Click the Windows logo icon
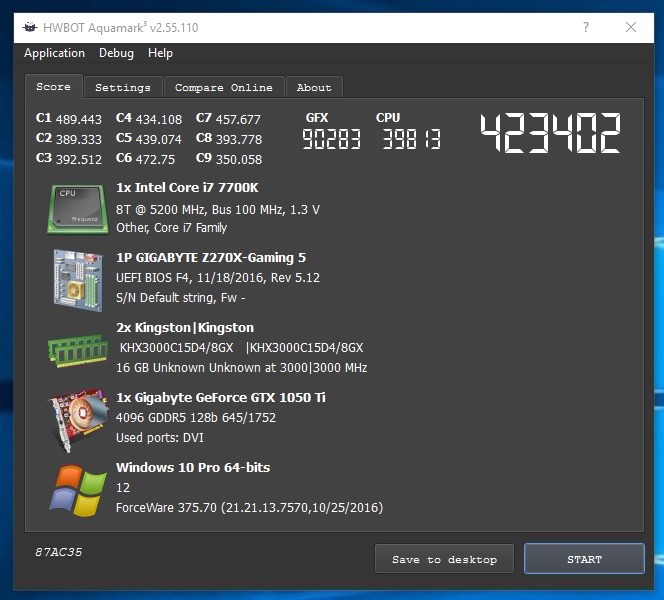Viewport: 664px width, 600px height. coord(78,491)
